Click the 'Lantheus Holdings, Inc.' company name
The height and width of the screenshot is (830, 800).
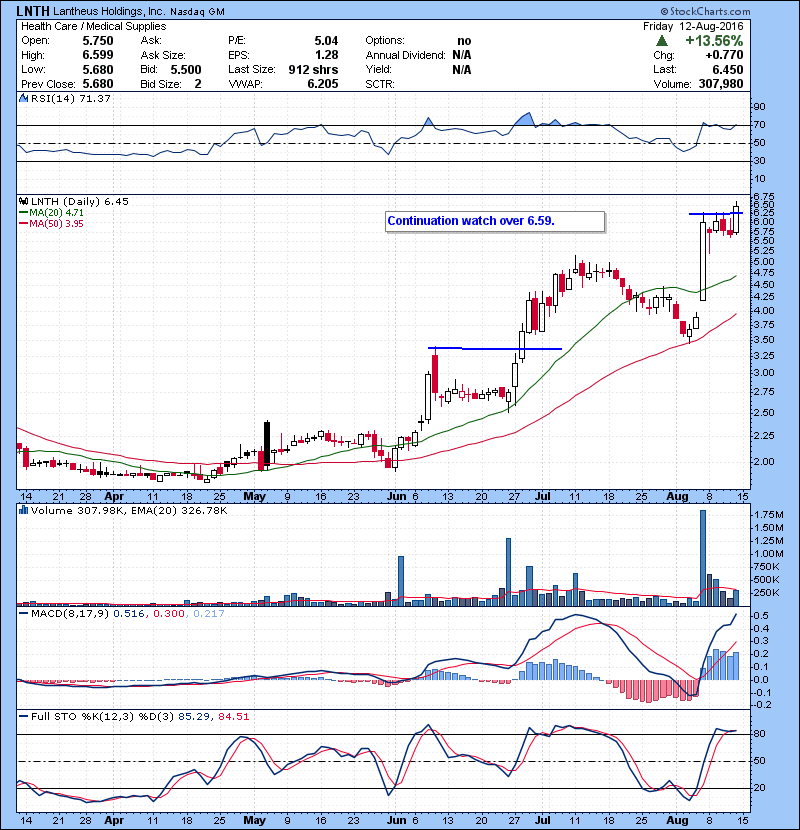(x=109, y=11)
